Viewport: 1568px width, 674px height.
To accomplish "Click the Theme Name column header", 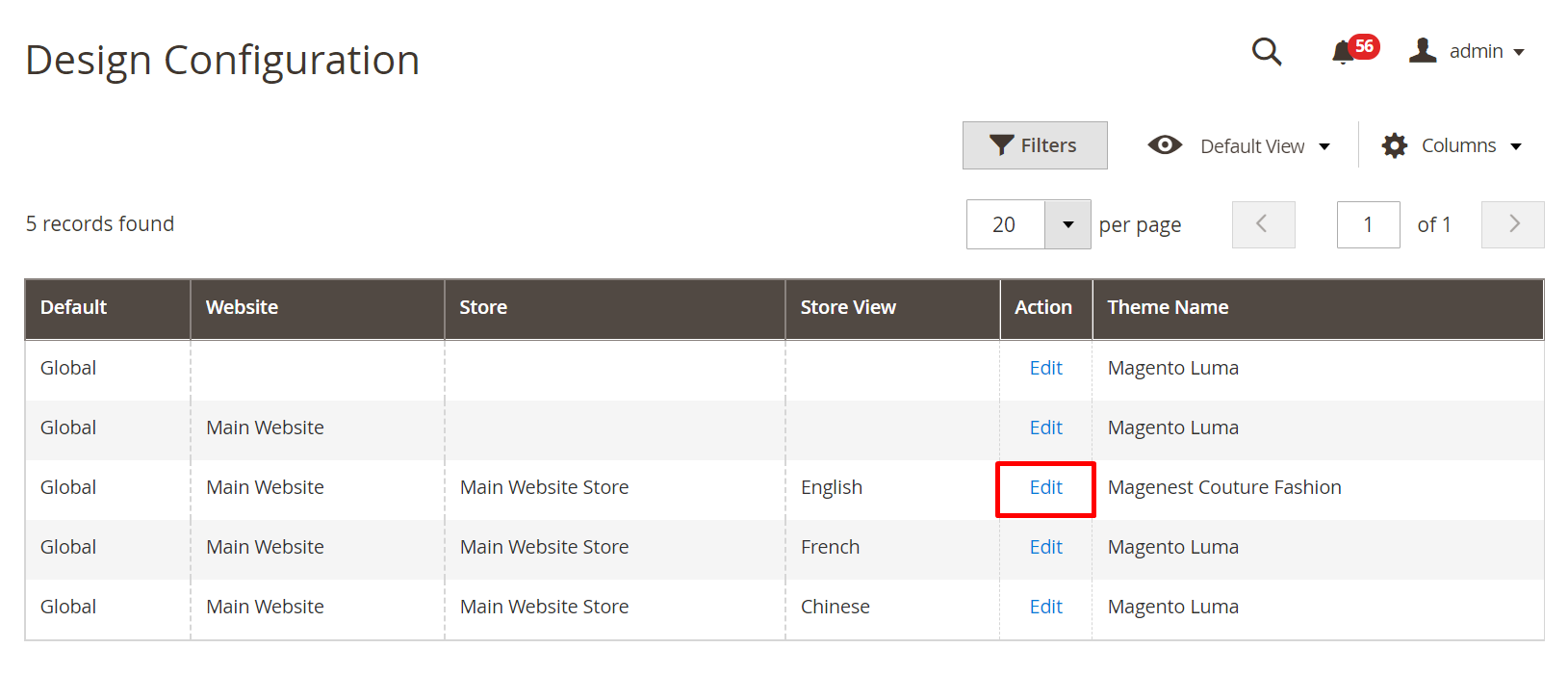I will pos(1168,307).
